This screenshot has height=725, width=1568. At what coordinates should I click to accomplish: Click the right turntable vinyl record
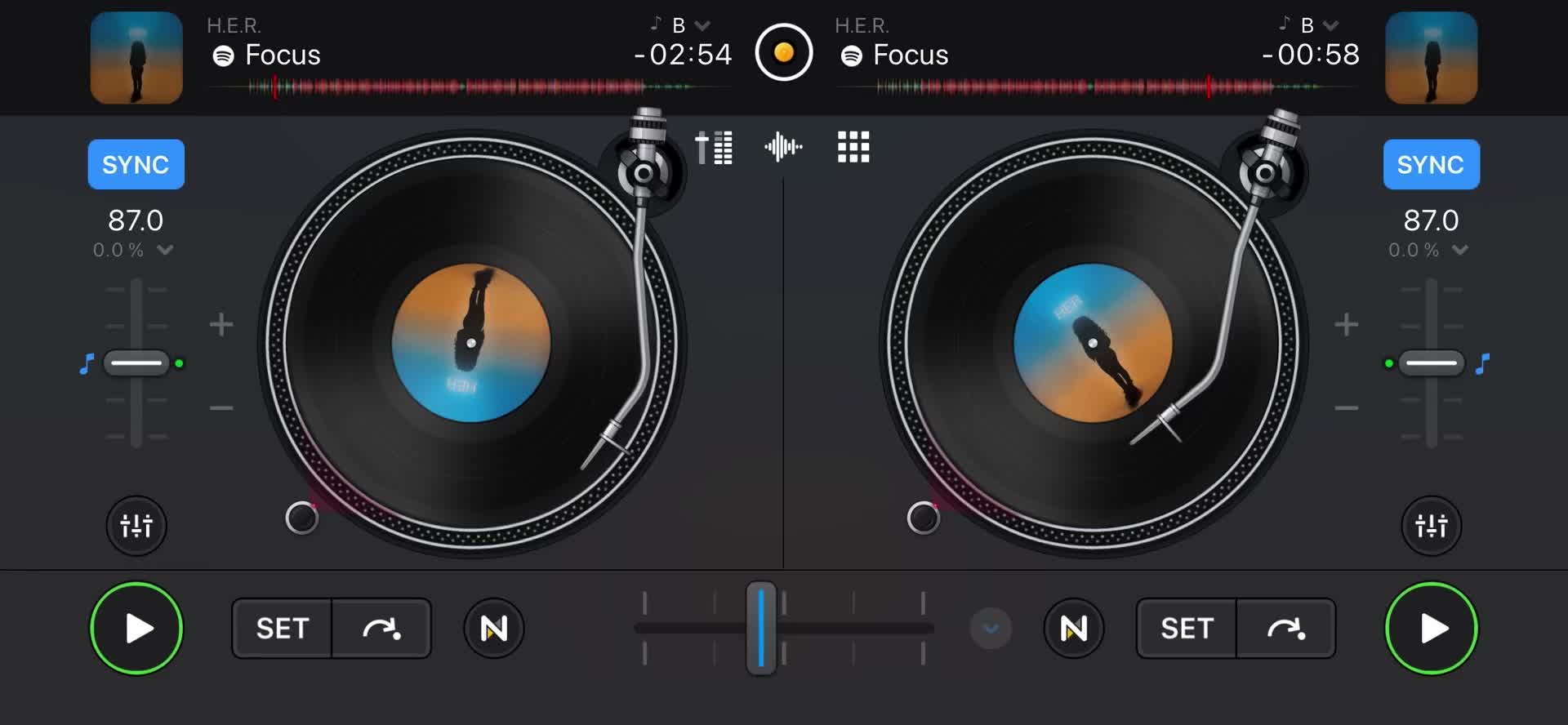tap(1092, 343)
